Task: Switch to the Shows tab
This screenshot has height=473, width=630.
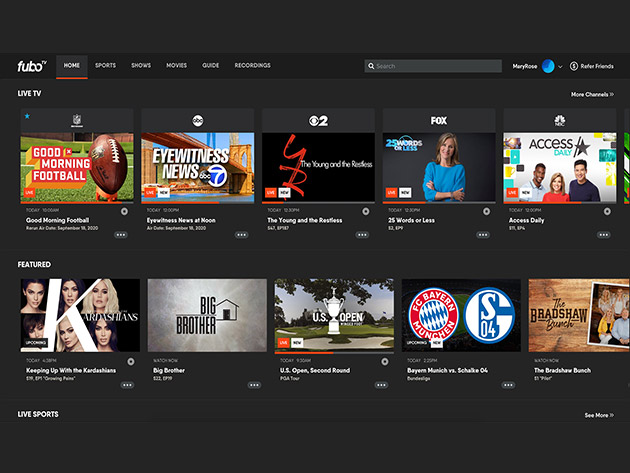Action: (141, 66)
